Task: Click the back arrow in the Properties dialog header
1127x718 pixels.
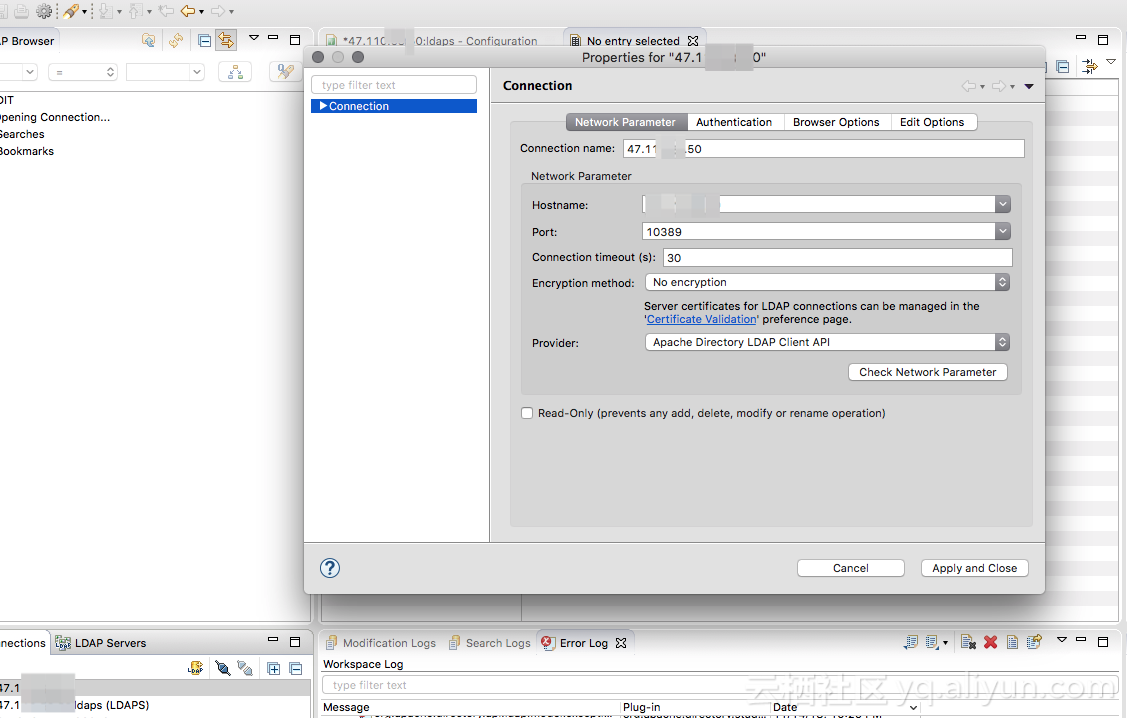Action: [x=969, y=86]
